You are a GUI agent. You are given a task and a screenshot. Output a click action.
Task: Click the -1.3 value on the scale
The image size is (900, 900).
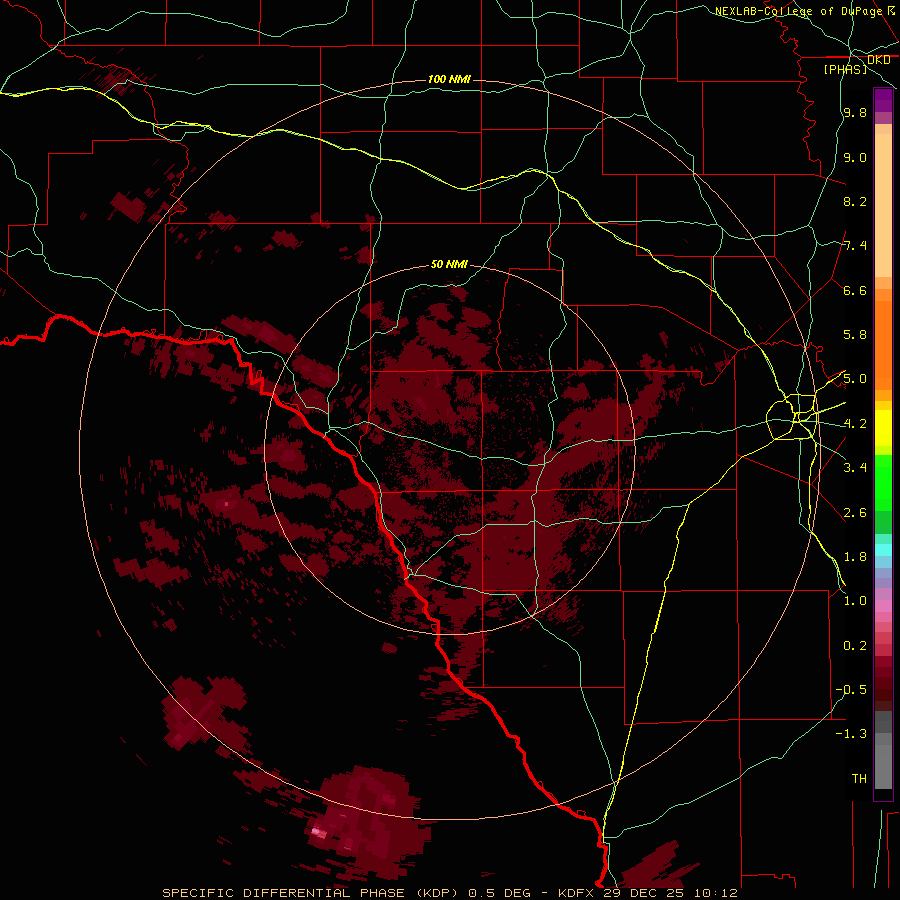pos(851,734)
